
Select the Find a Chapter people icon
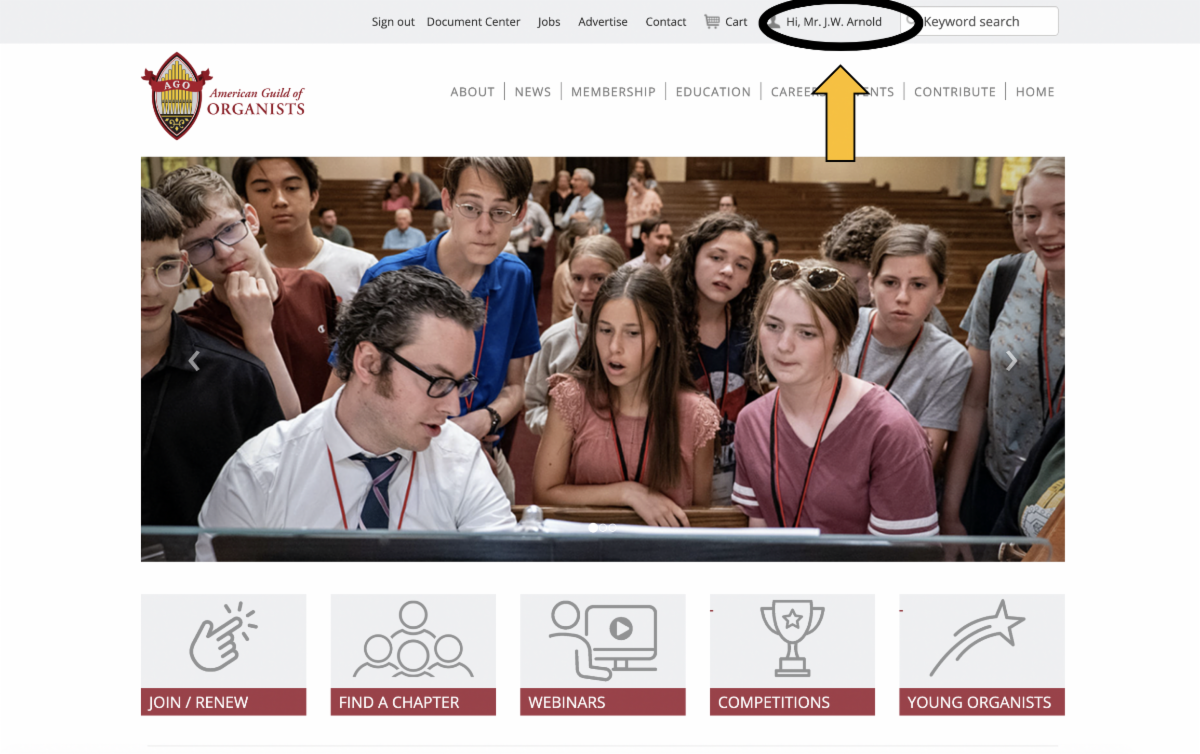tap(413, 640)
